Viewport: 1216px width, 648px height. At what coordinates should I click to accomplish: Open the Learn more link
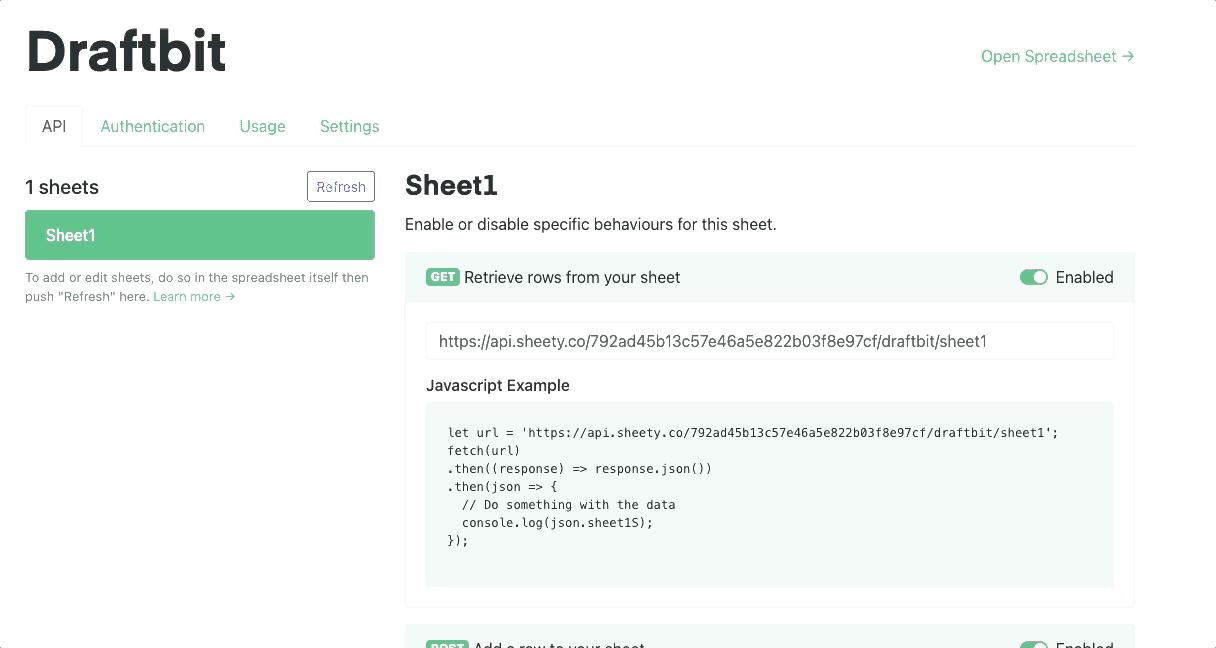[x=194, y=297]
